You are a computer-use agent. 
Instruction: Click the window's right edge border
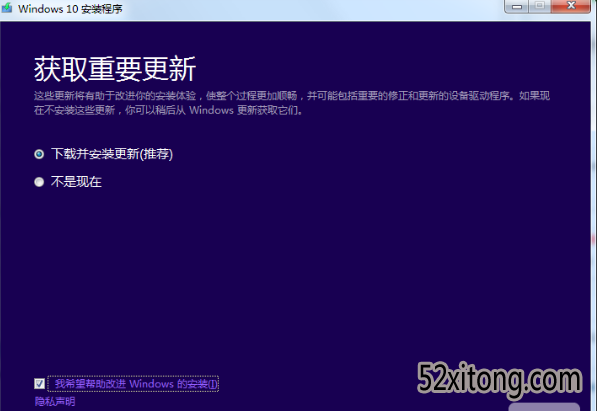point(593,213)
